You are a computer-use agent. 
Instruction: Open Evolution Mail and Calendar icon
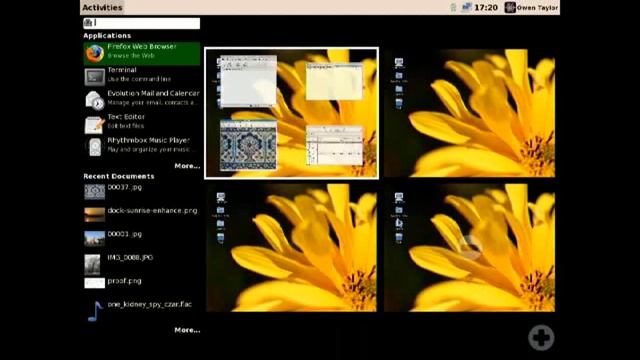tap(95, 100)
